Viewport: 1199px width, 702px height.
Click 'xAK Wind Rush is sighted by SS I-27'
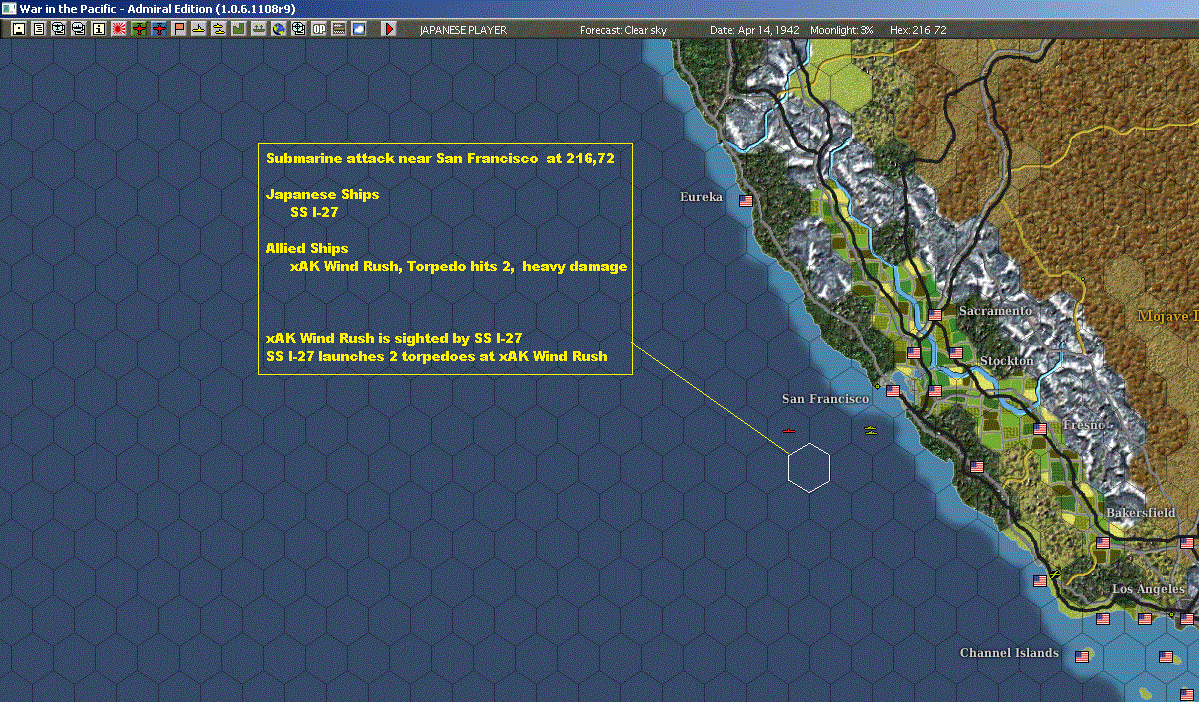coord(394,338)
